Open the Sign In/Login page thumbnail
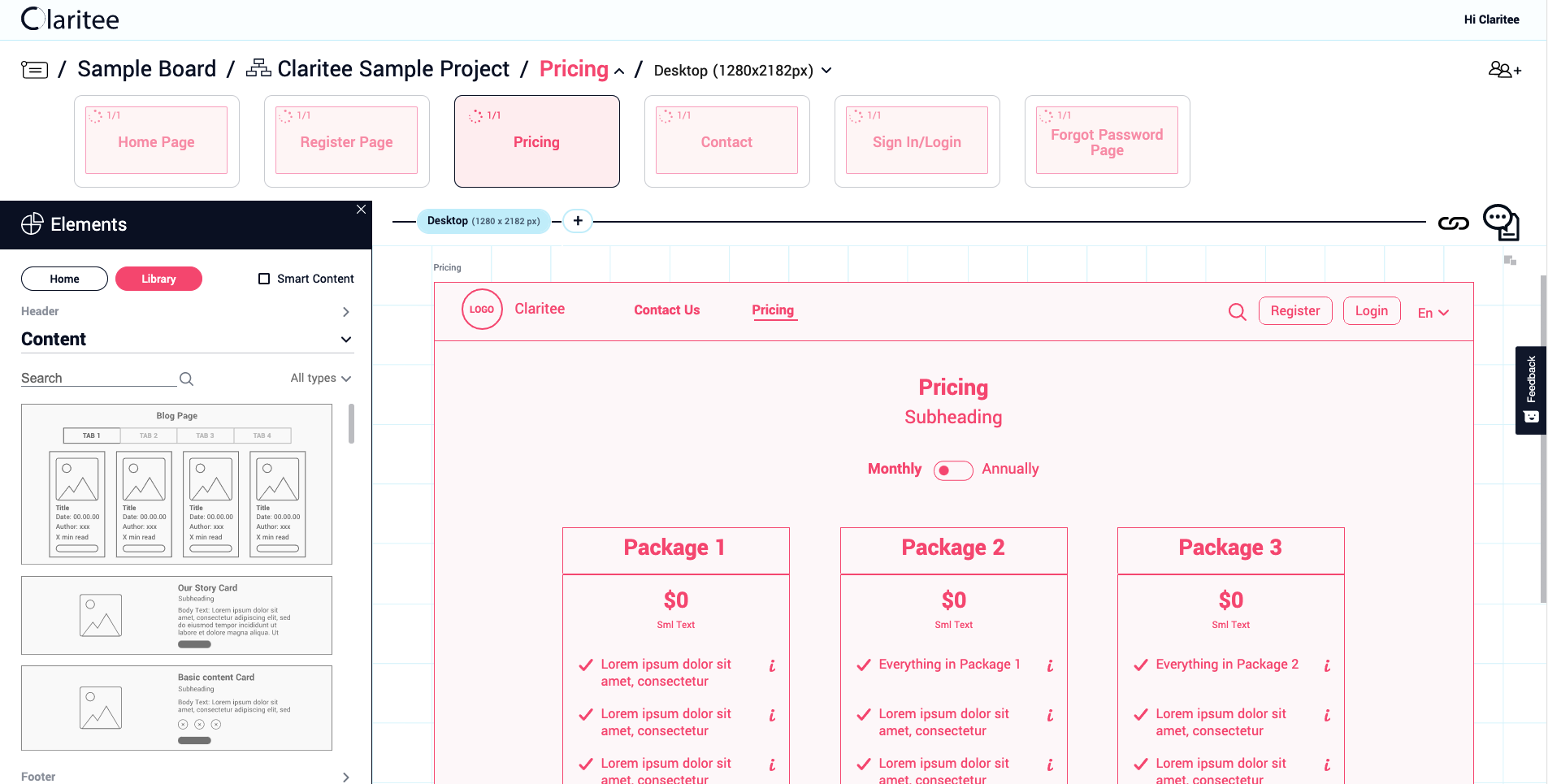 [x=917, y=141]
